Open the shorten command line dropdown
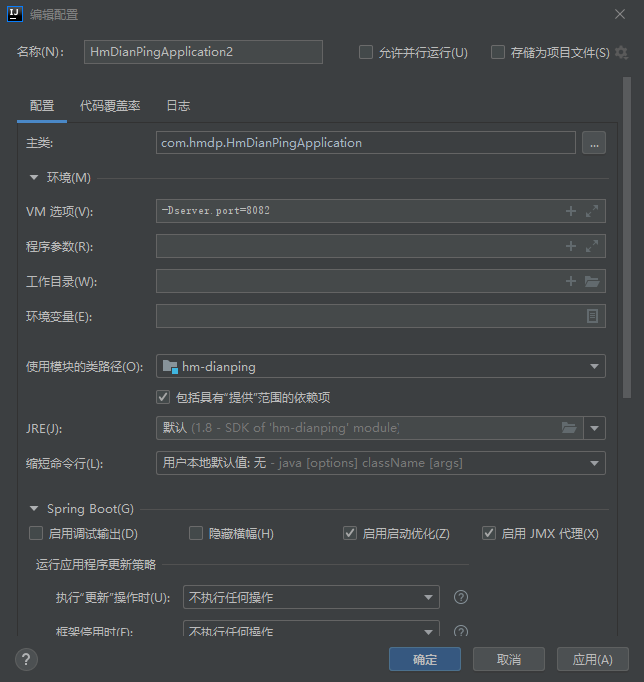The width and height of the screenshot is (644, 682). point(380,463)
